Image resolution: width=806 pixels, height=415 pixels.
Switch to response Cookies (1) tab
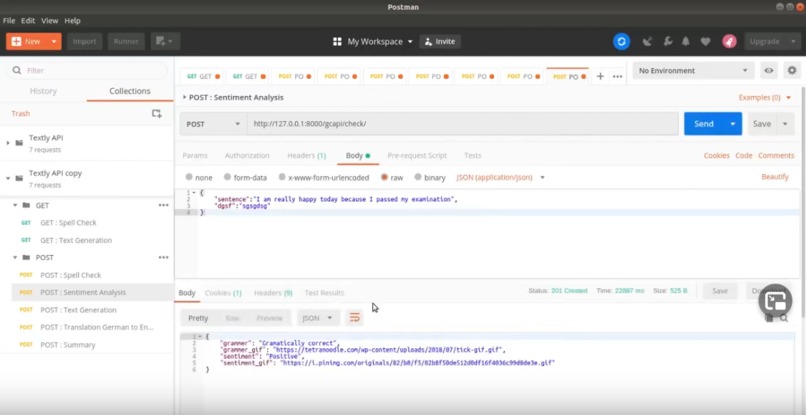pos(223,293)
